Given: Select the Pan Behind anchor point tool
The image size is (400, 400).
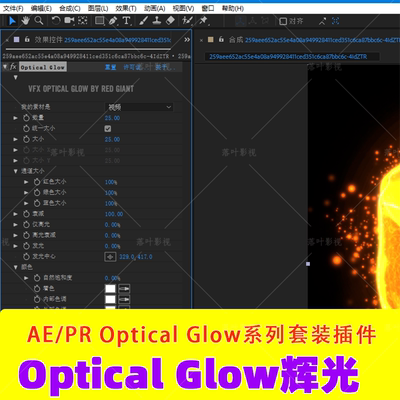Looking at the screenshot, I should point(83,21).
